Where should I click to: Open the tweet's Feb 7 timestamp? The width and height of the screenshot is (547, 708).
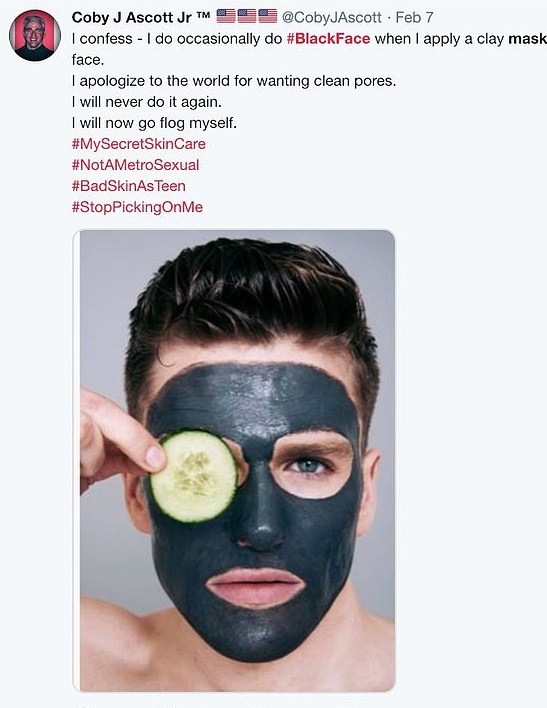pos(414,18)
